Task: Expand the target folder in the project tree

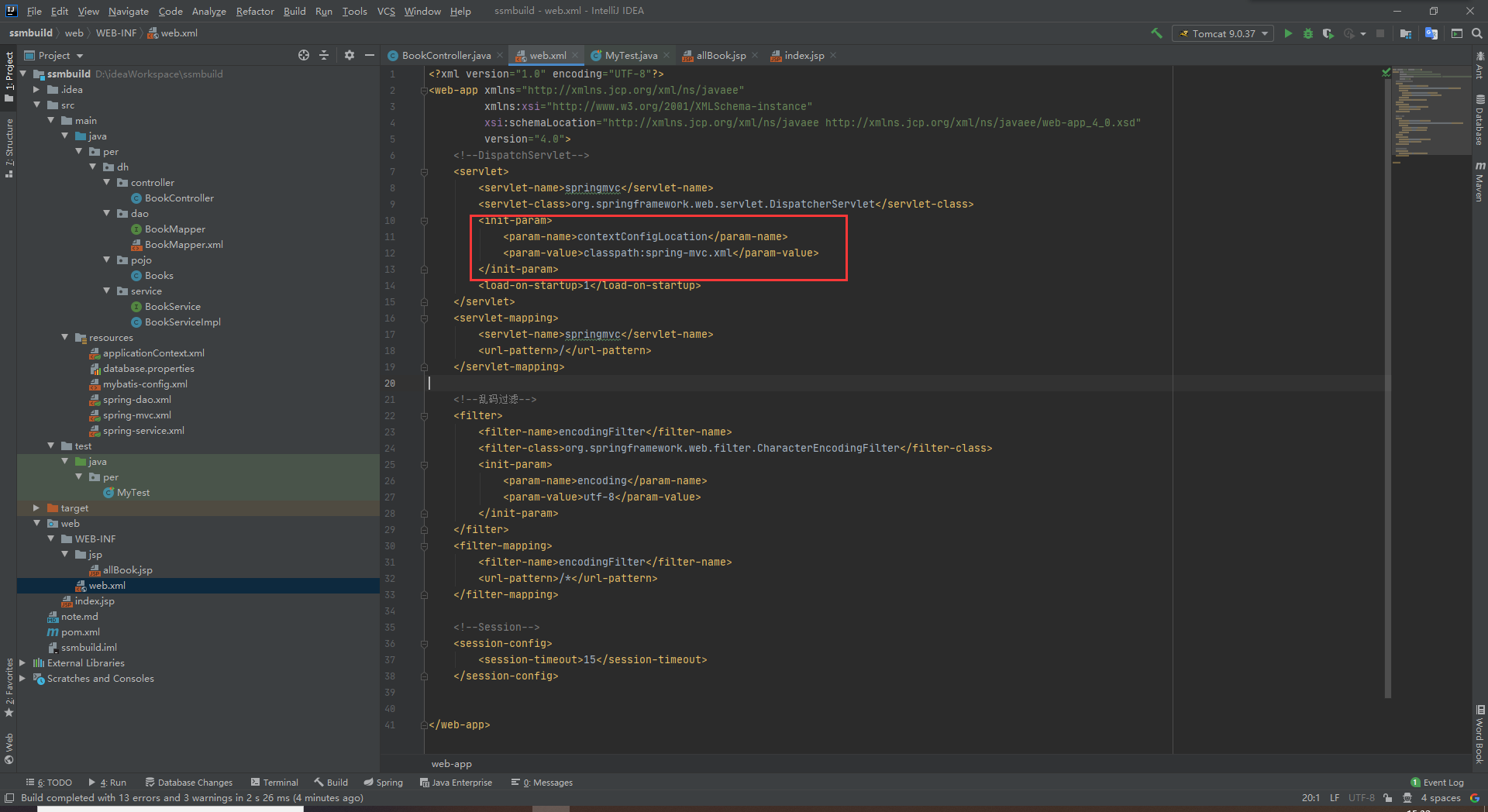Action: tap(36, 507)
